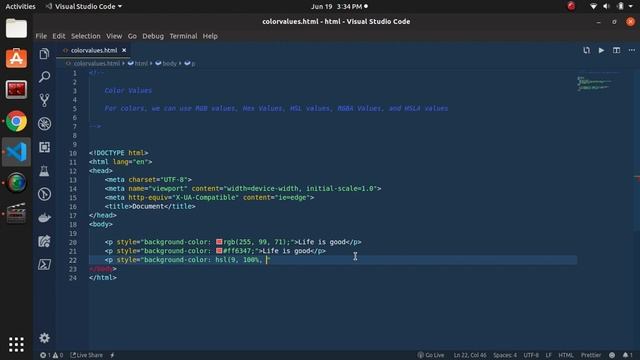
Task: Change end of line sequence LF
Action: pyautogui.click(x=549, y=355)
